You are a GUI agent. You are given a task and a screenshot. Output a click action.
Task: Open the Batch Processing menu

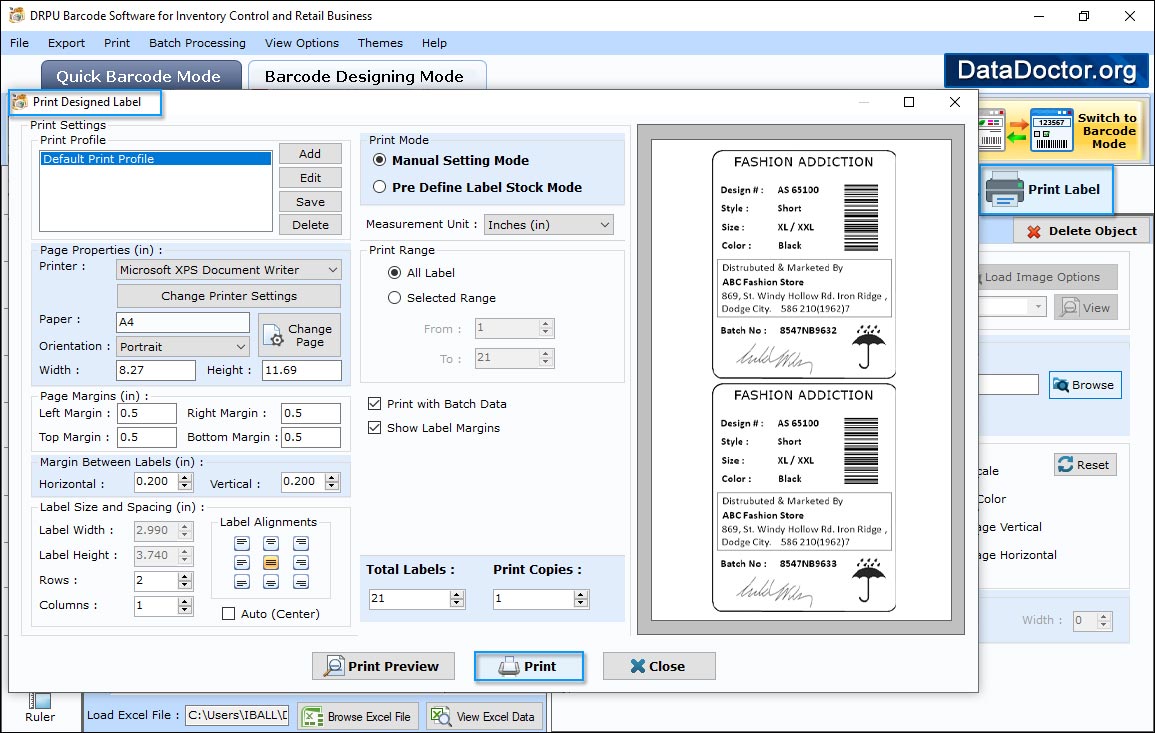click(197, 43)
